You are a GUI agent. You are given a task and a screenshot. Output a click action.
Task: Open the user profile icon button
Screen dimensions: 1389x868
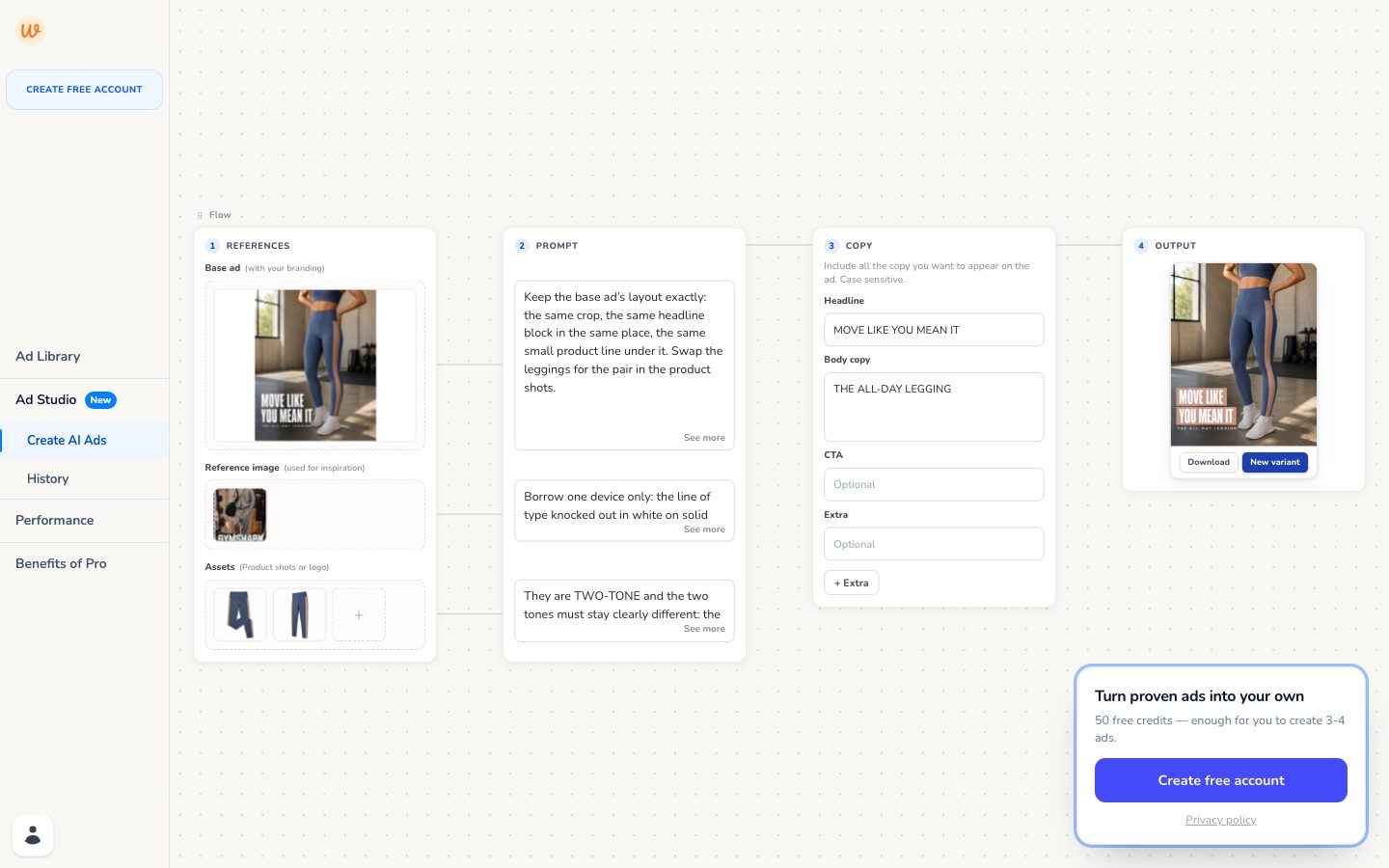click(x=33, y=835)
